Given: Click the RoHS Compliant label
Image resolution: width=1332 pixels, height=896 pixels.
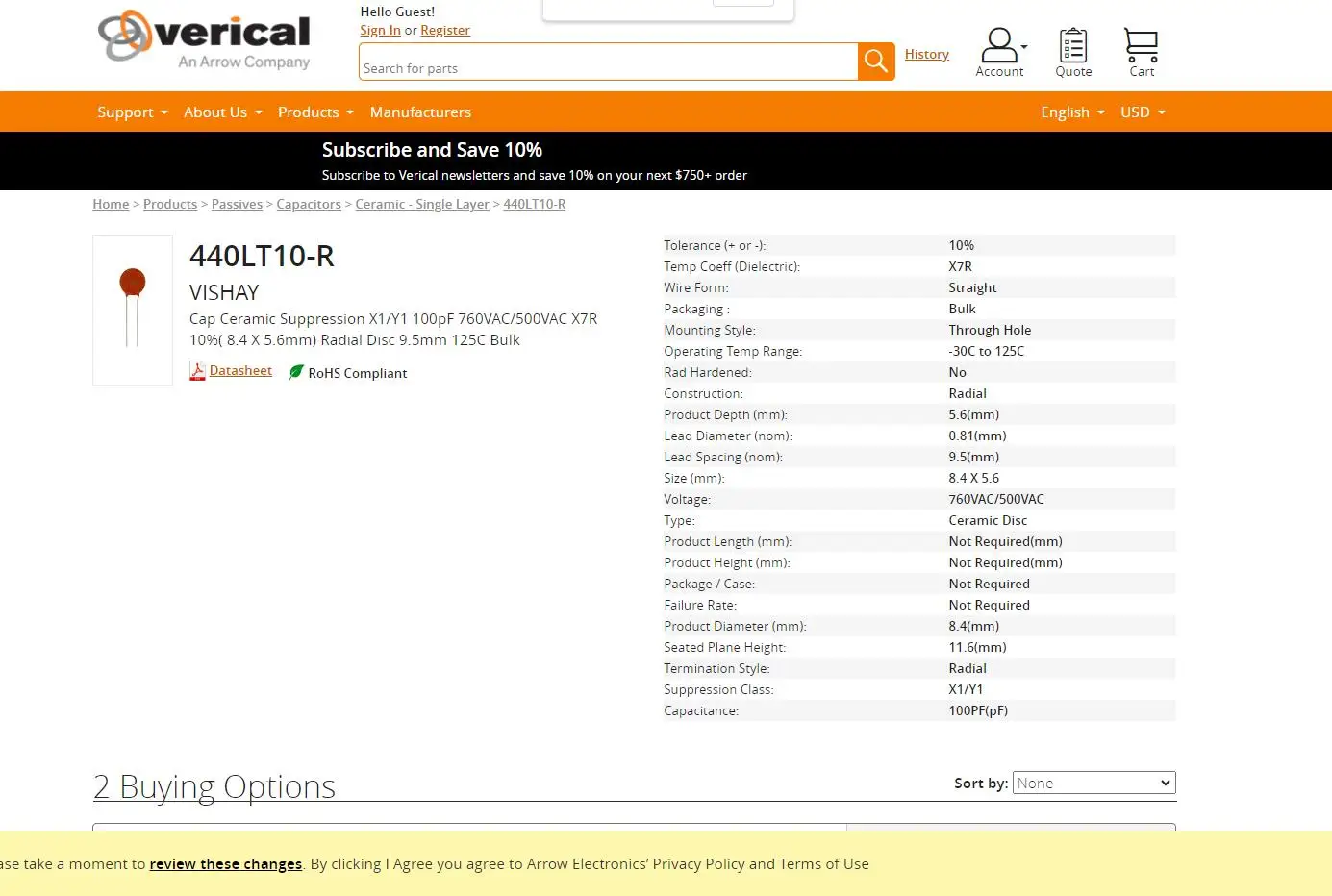Looking at the screenshot, I should tap(358, 373).
